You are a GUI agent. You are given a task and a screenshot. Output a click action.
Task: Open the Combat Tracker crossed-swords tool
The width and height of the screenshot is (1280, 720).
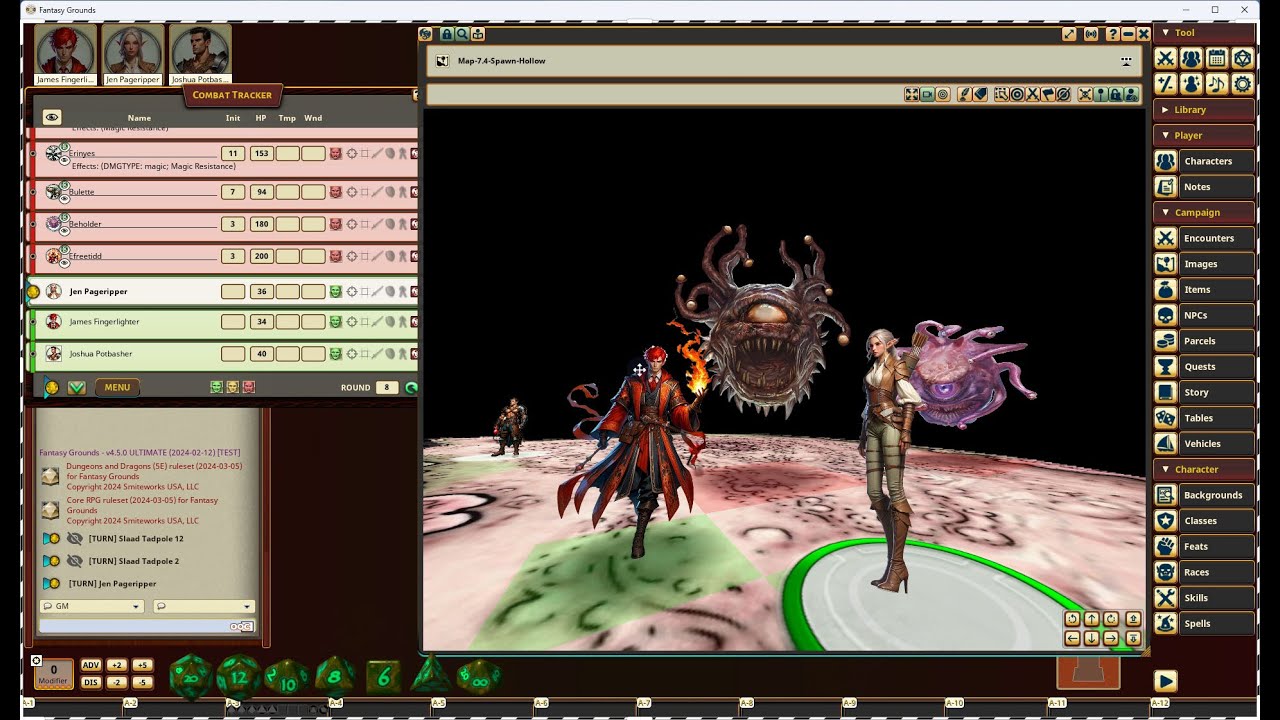coord(1165,58)
